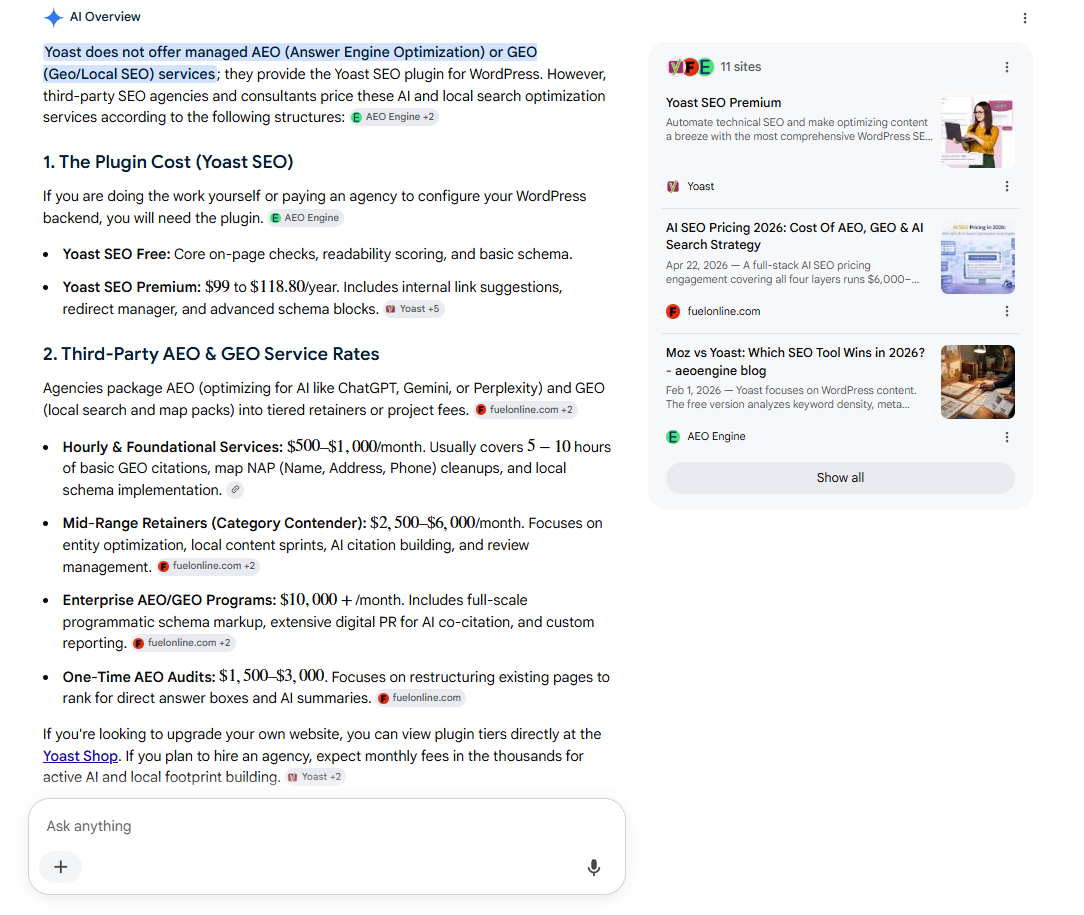
Task: Open the 11 sites panel options menu
Action: pyautogui.click(x=1007, y=67)
